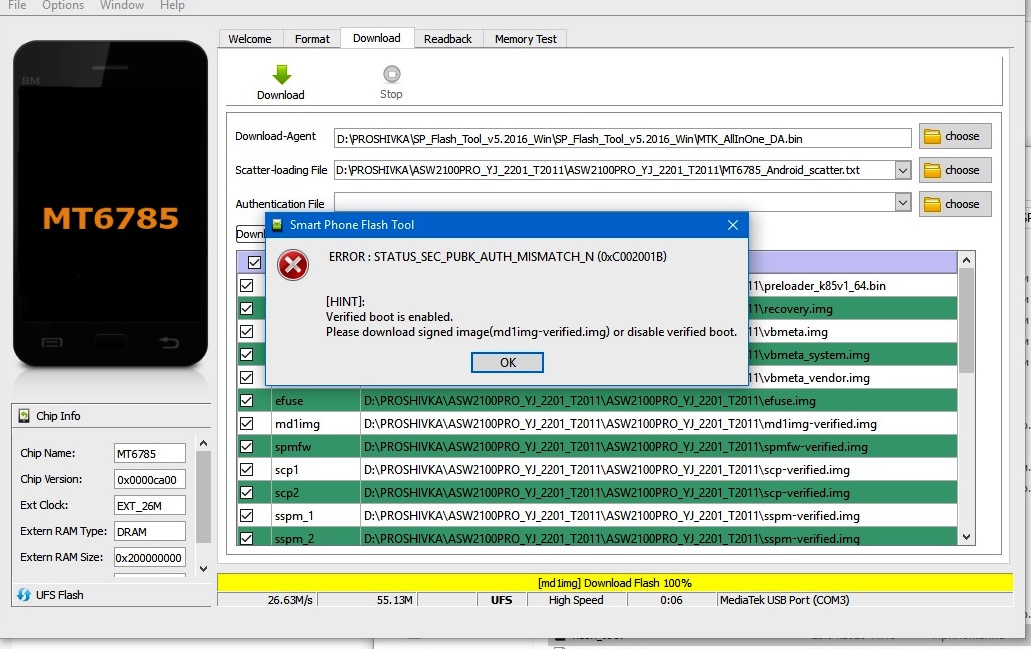The height and width of the screenshot is (649, 1031).
Task: Click the folder choose button for Download-Agent
Action: (954, 136)
